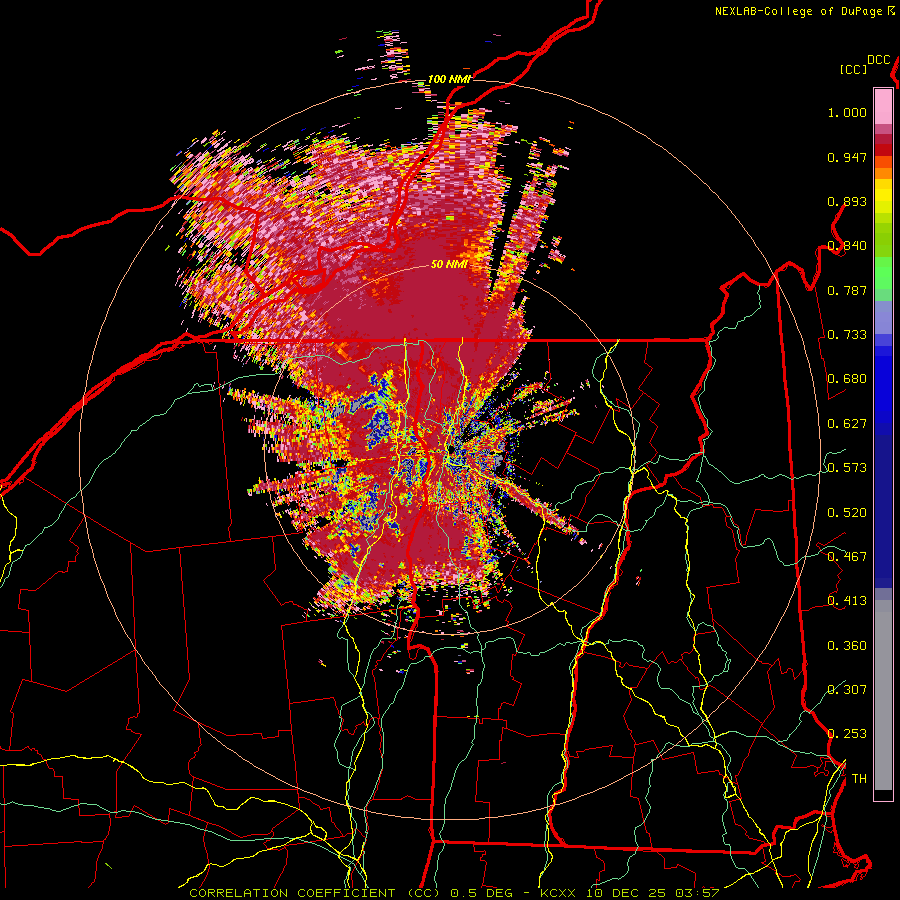Click the NEXLAB-College of DuPage credit text
The image size is (900, 900).
pyautogui.click(x=804, y=11)
